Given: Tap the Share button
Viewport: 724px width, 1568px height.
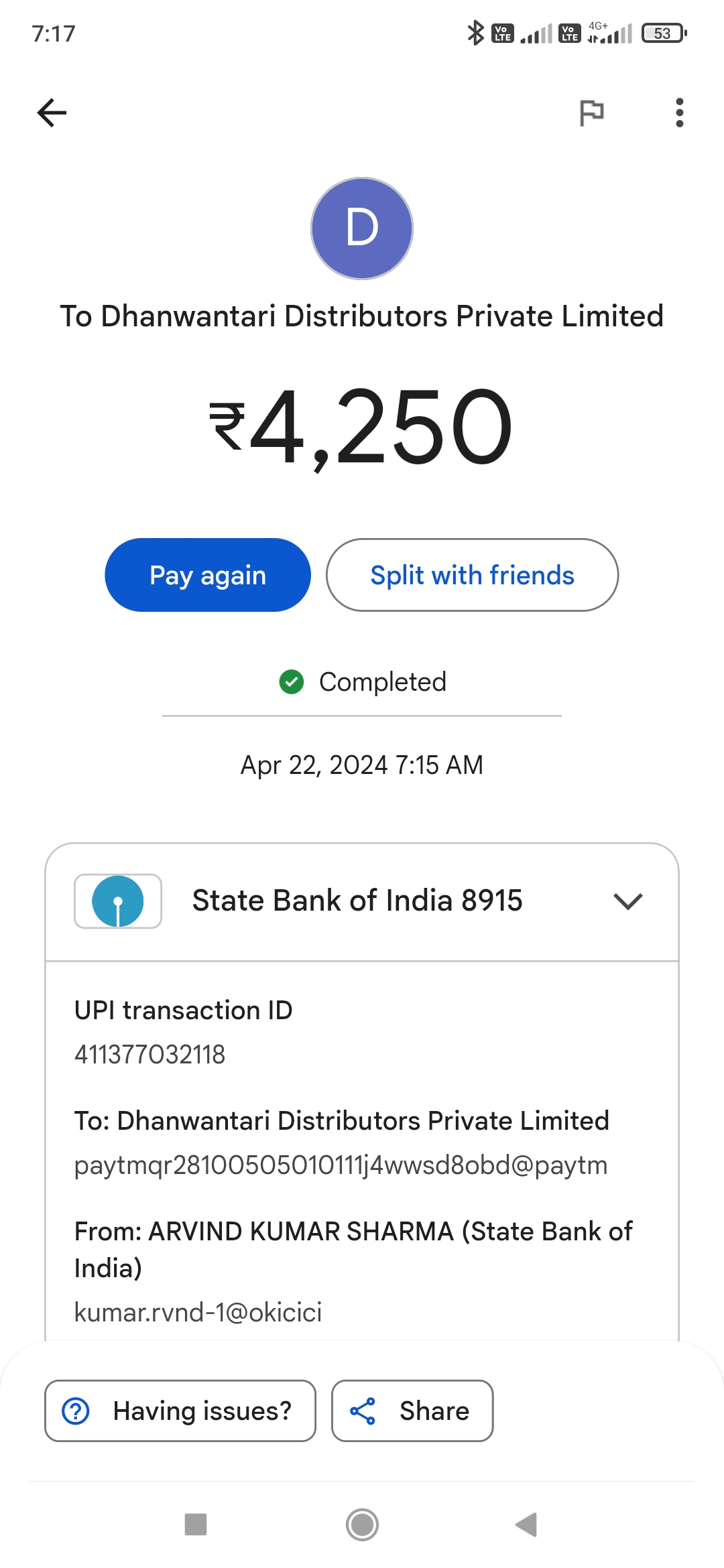Looking at the screenshot, I should (x=412, y=1411).
